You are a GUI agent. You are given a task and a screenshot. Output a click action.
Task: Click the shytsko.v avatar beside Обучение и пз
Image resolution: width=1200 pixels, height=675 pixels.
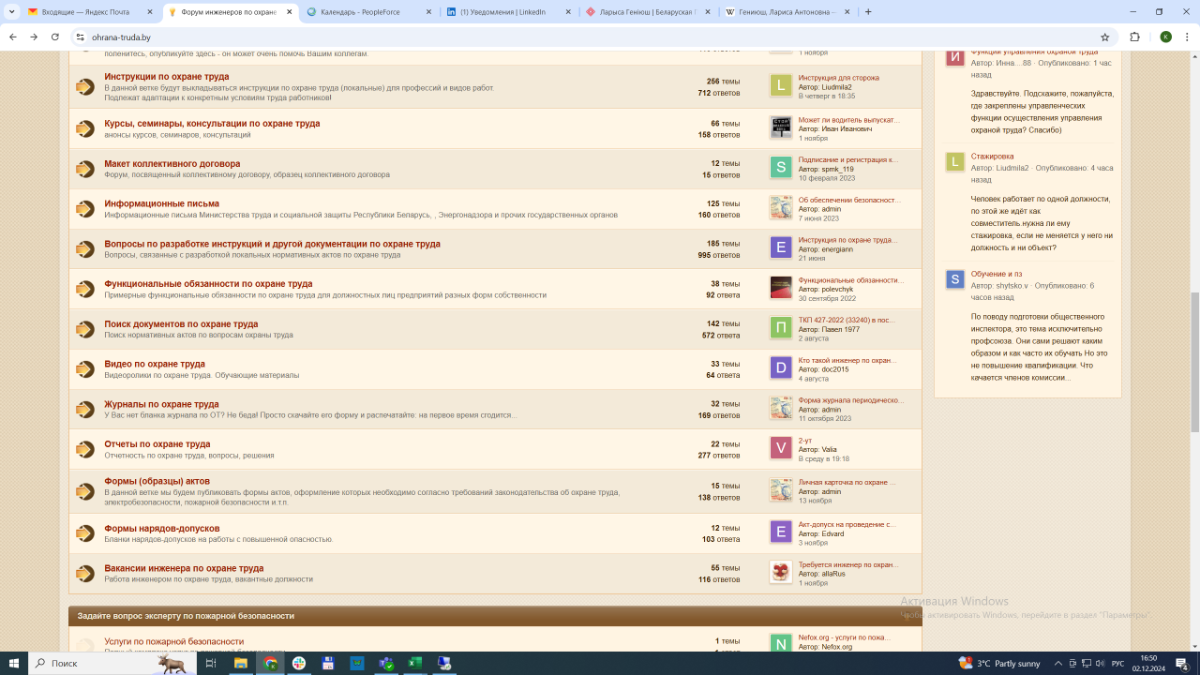(x=955, y=279)
